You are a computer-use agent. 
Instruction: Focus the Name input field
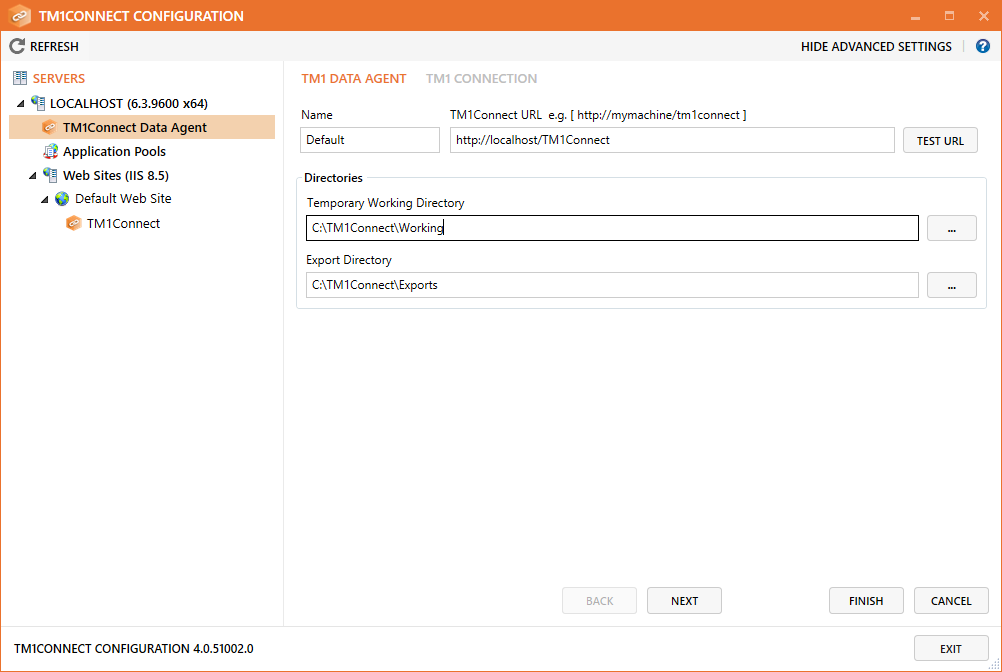pyautogui.click(x=370, y=140)
